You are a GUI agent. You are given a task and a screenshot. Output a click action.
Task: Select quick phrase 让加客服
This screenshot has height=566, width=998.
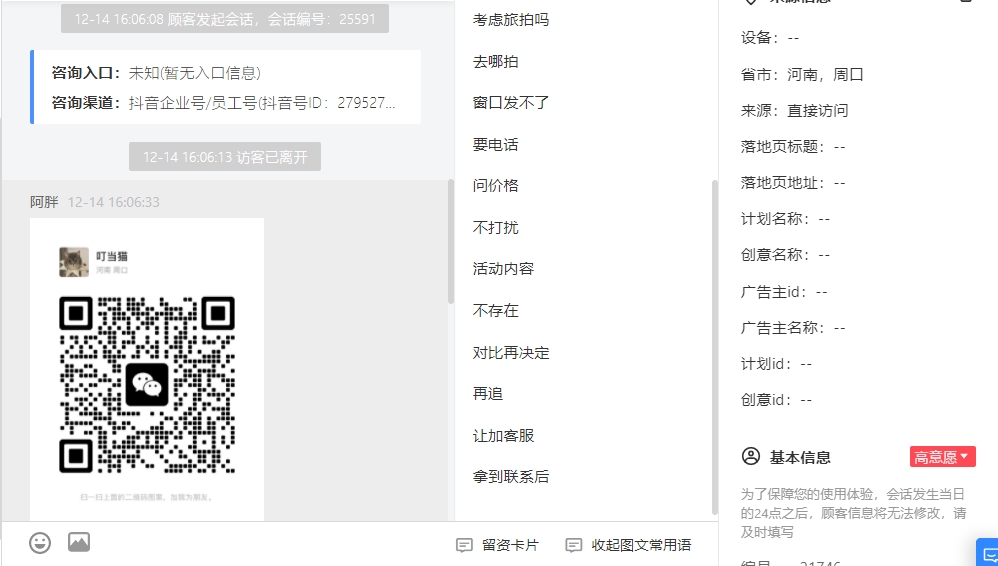click(x=503, y=435)
